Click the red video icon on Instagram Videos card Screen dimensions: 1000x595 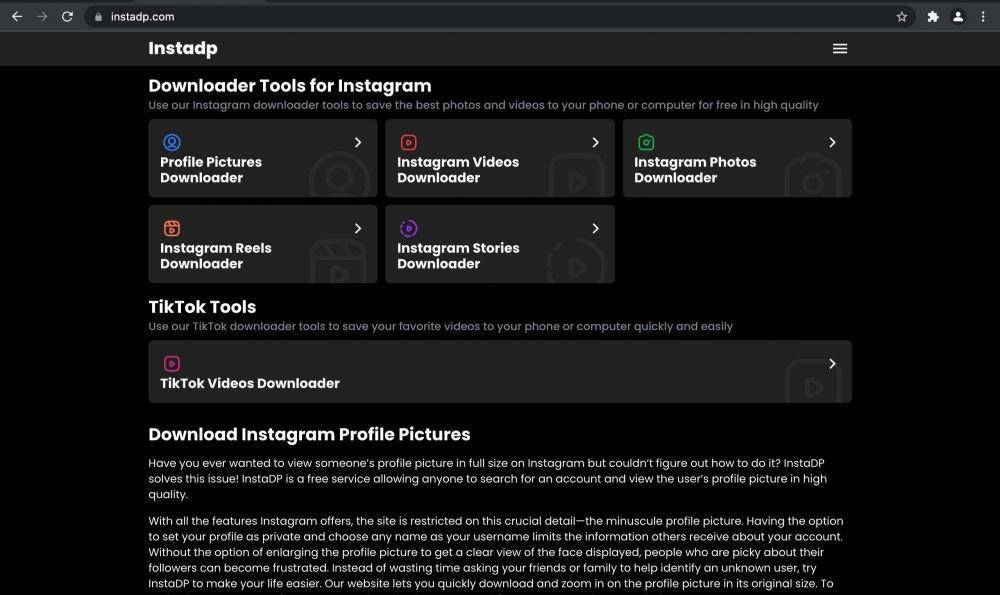tap(409, 142)
